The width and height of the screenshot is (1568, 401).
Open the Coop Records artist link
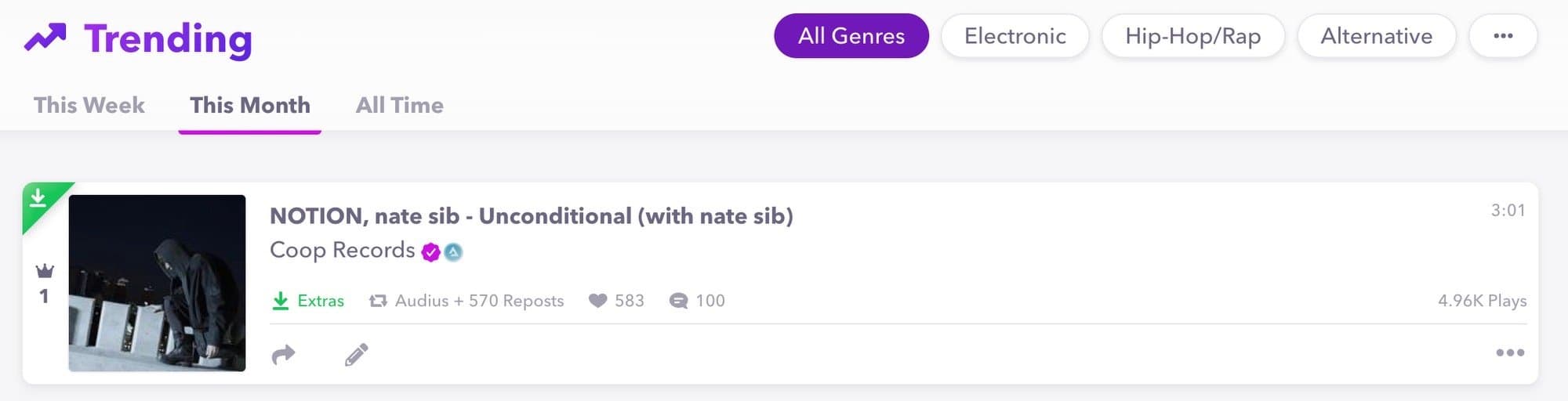point(342,250)
